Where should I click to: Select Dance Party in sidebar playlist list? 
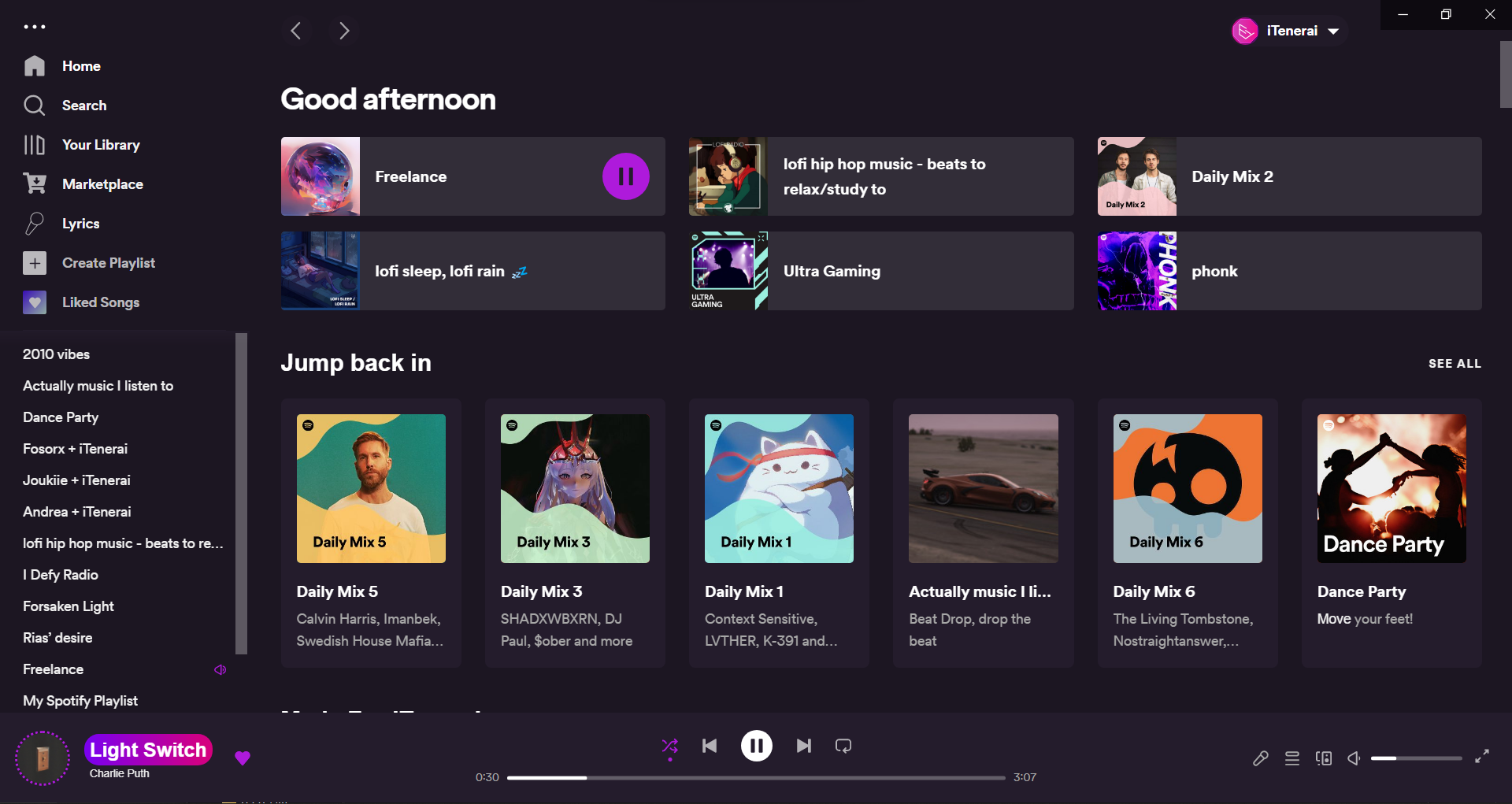tap(61, 417)
